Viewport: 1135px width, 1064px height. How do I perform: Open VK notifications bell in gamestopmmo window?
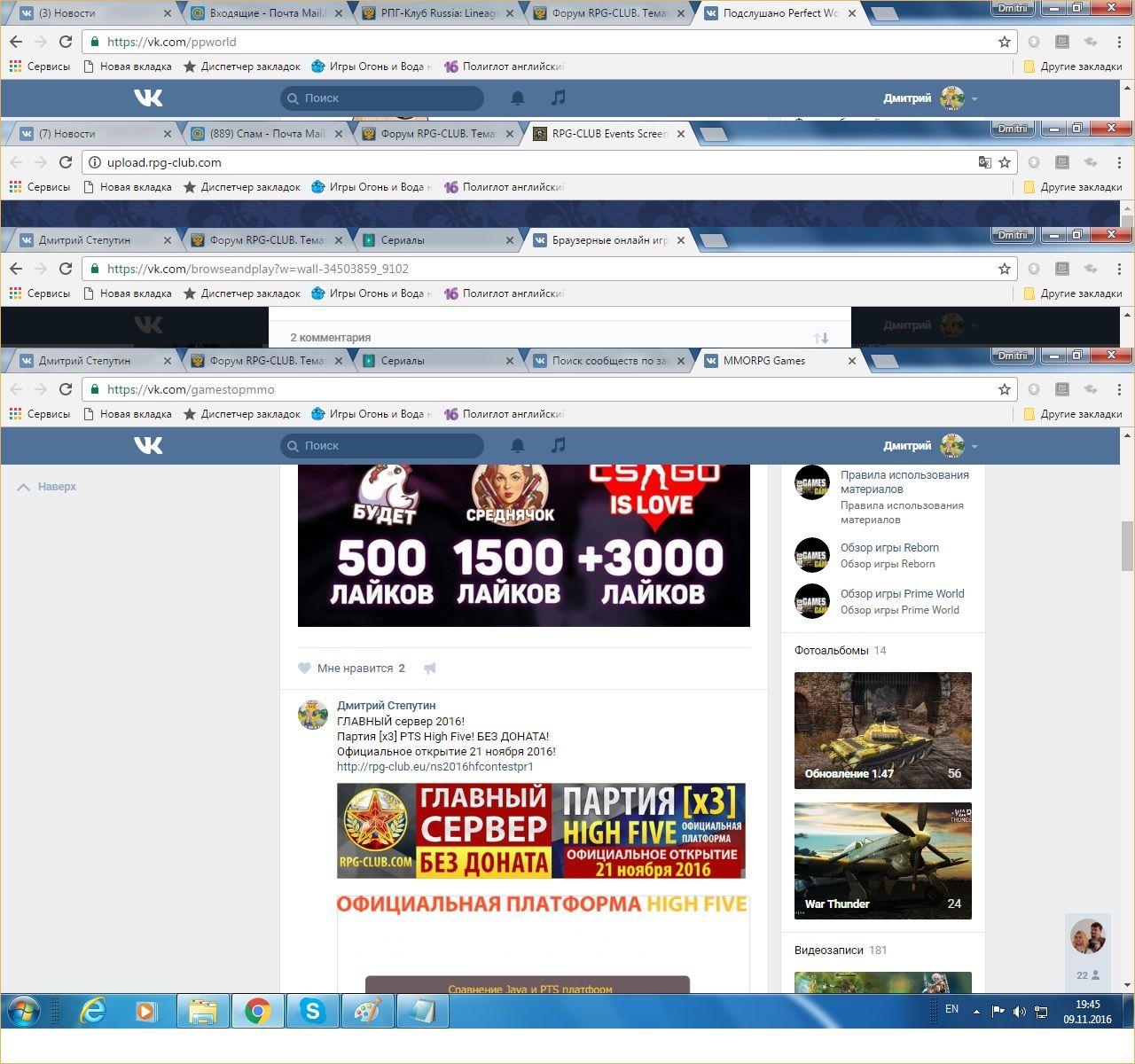[518, 446]
